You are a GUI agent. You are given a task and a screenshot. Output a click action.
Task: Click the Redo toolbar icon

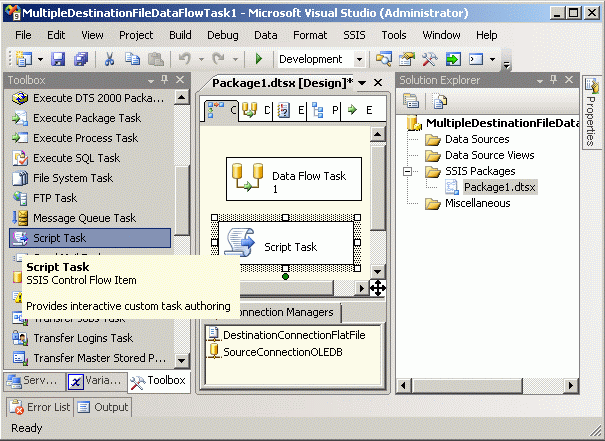tap(218, 59)
